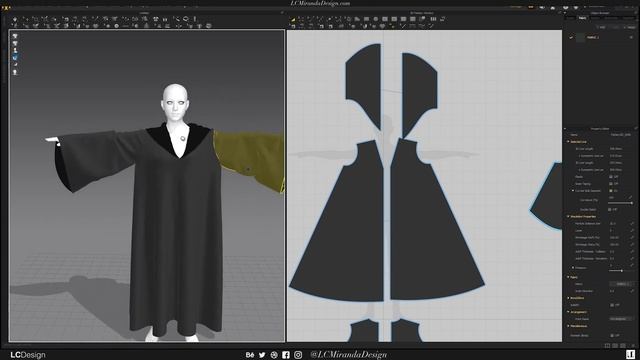
Task: Toggle the checkbox under Miscellaneous section
Action: pos(611,336)
